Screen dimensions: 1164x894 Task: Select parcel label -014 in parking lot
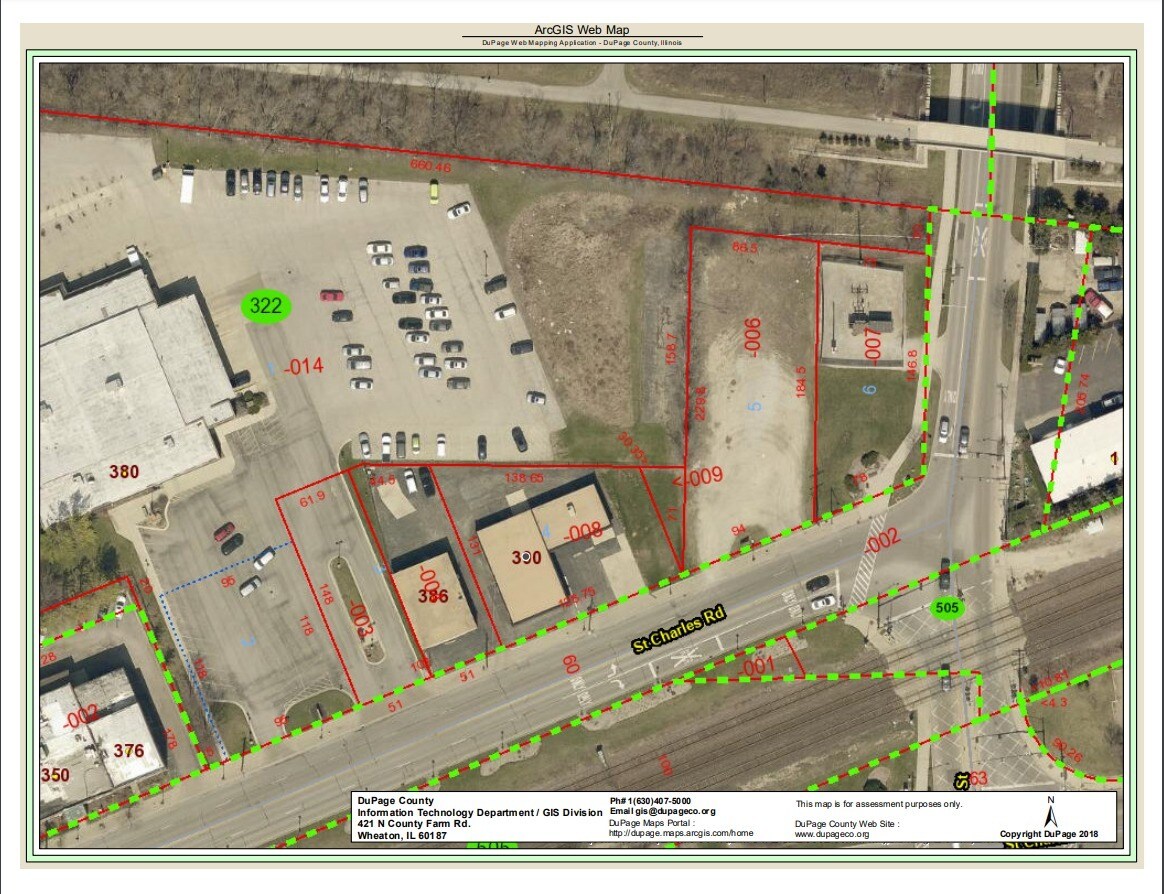304,366
